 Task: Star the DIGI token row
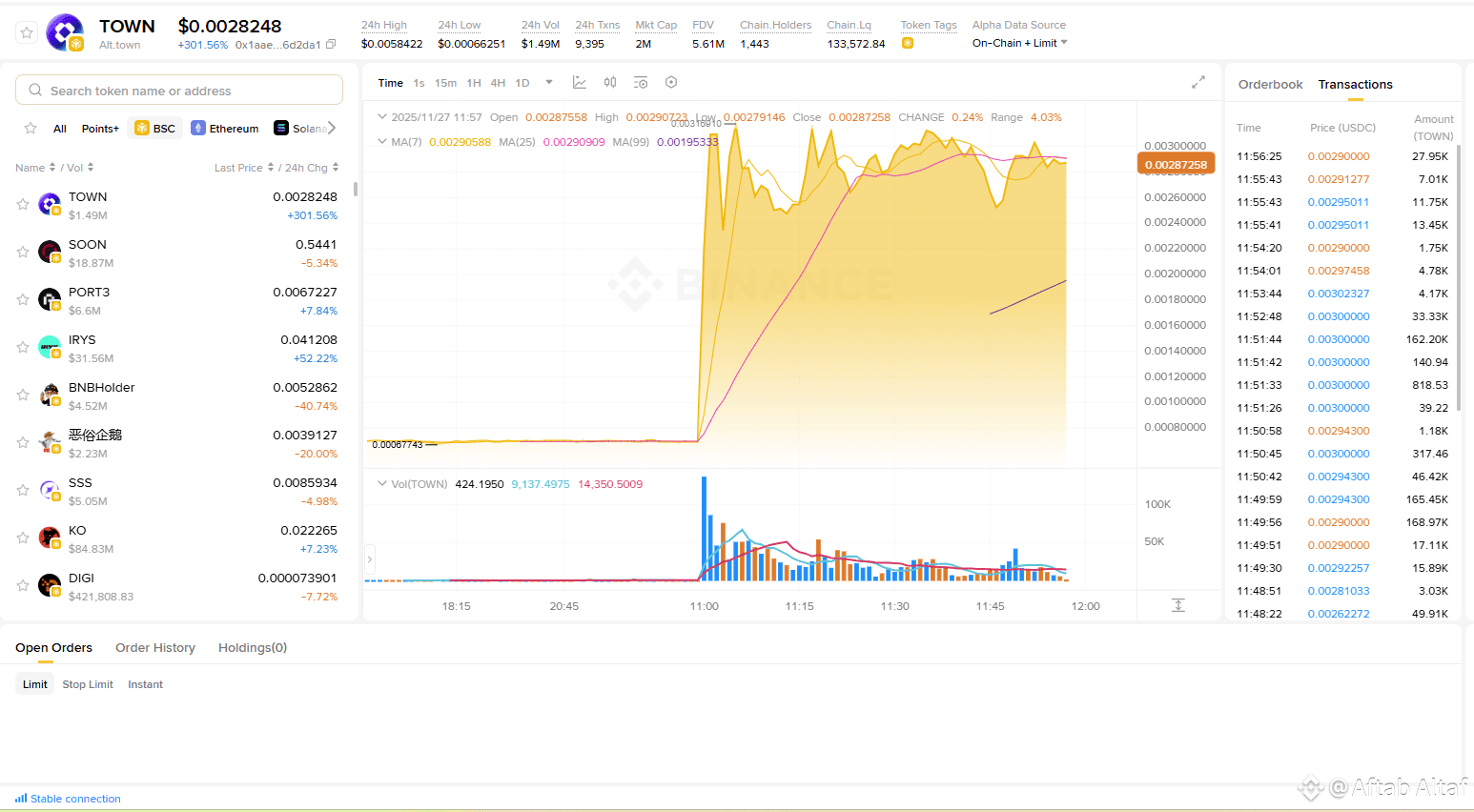click(x=23, y=585)
